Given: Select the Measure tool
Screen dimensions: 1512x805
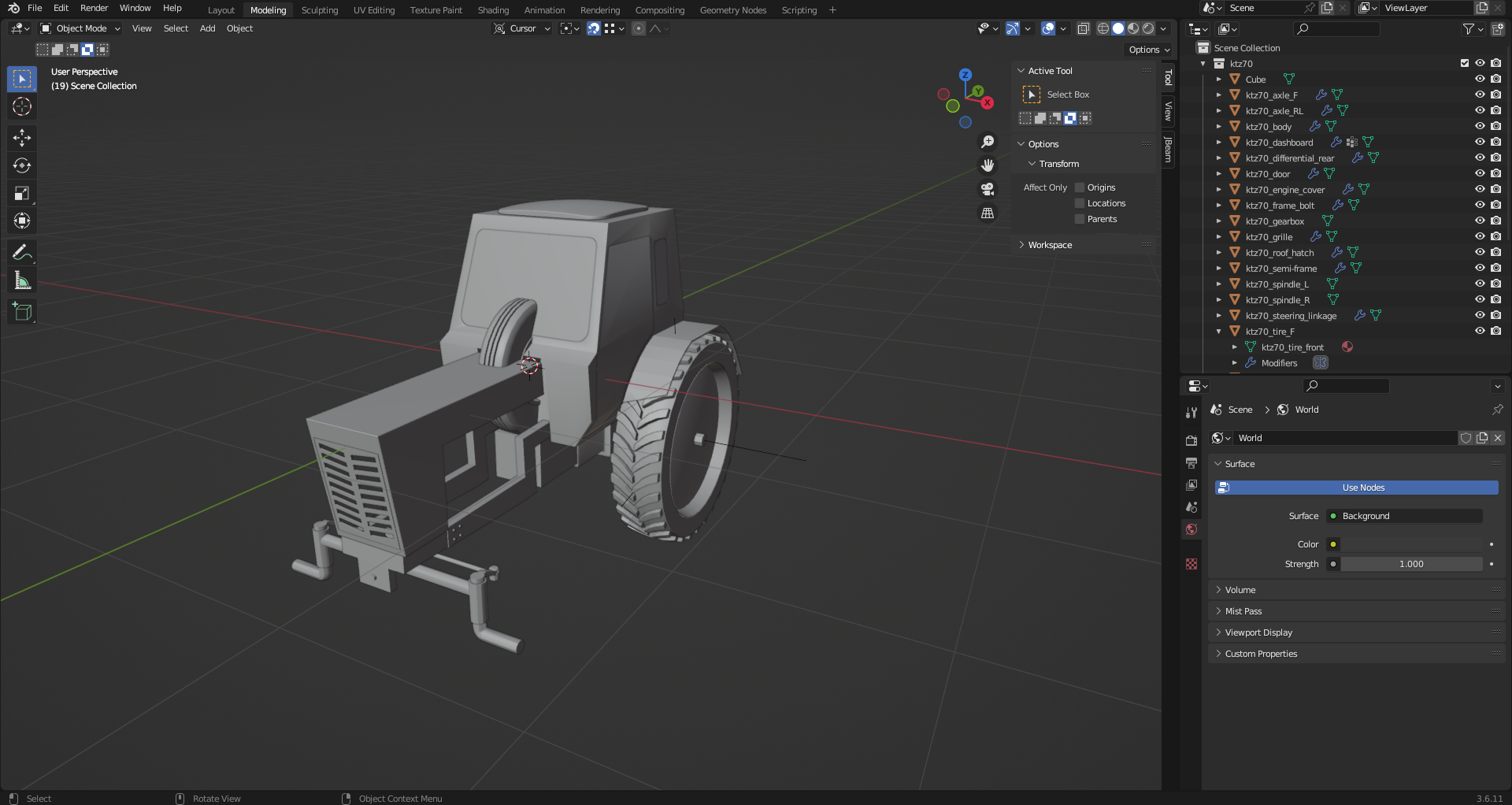Looking at the screenshot, I should (x=22, y=280).
